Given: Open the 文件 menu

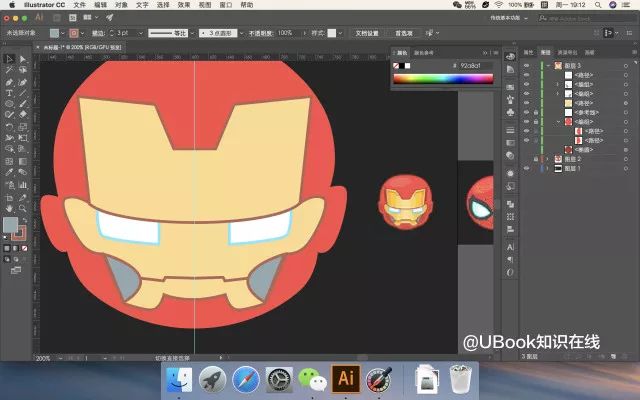Looking at the screenshot, I should tap(80, 5).
